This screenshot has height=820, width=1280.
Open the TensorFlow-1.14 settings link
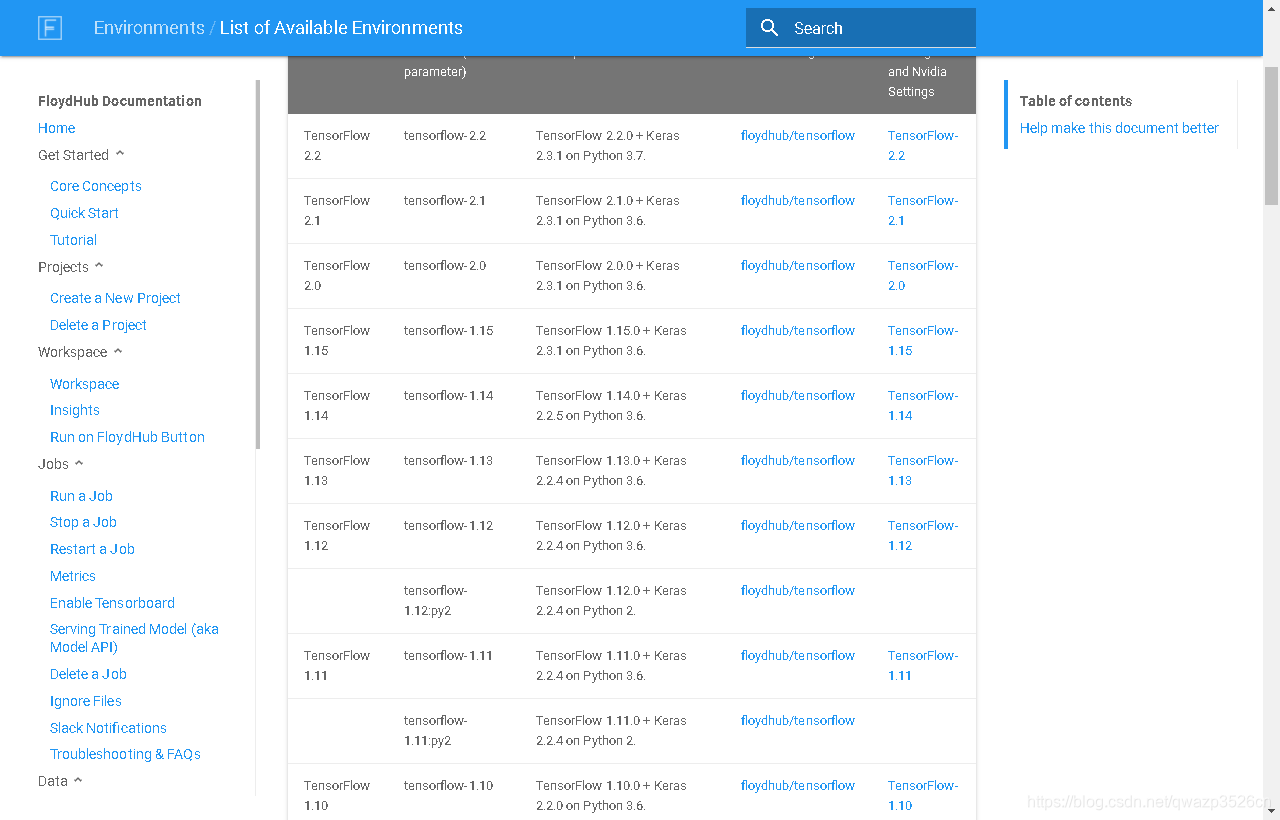923,405
